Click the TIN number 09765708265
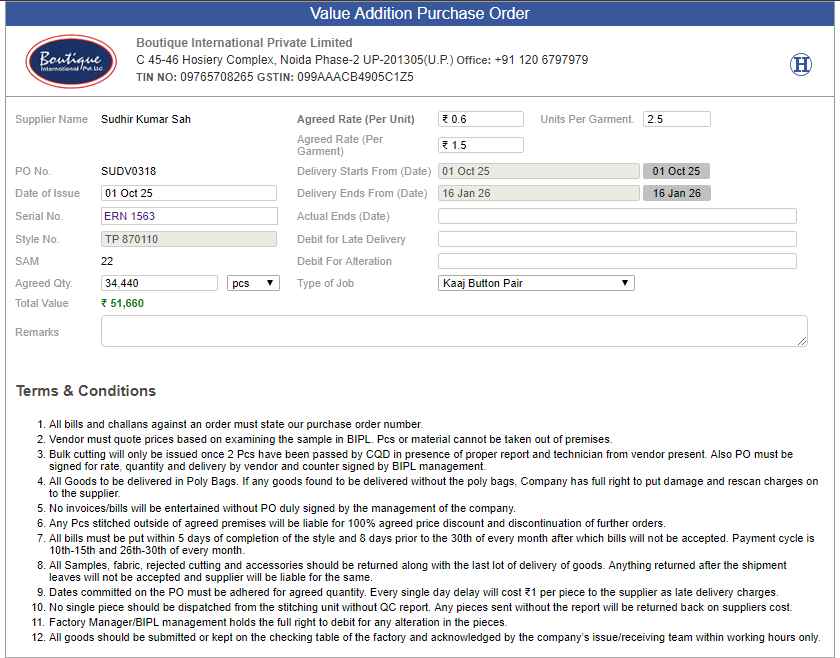This screenshot has height=658, width=840. pyautogui.click(x=216, y=77)
